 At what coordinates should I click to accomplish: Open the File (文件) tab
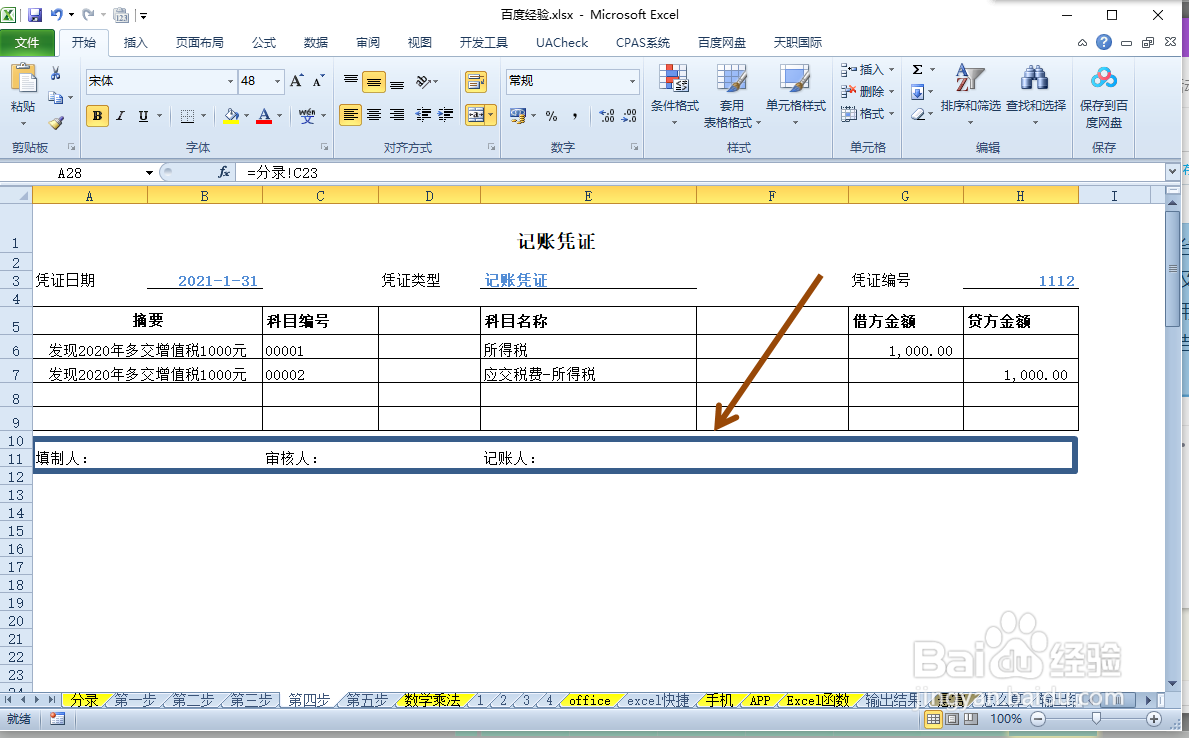(27, 42)
